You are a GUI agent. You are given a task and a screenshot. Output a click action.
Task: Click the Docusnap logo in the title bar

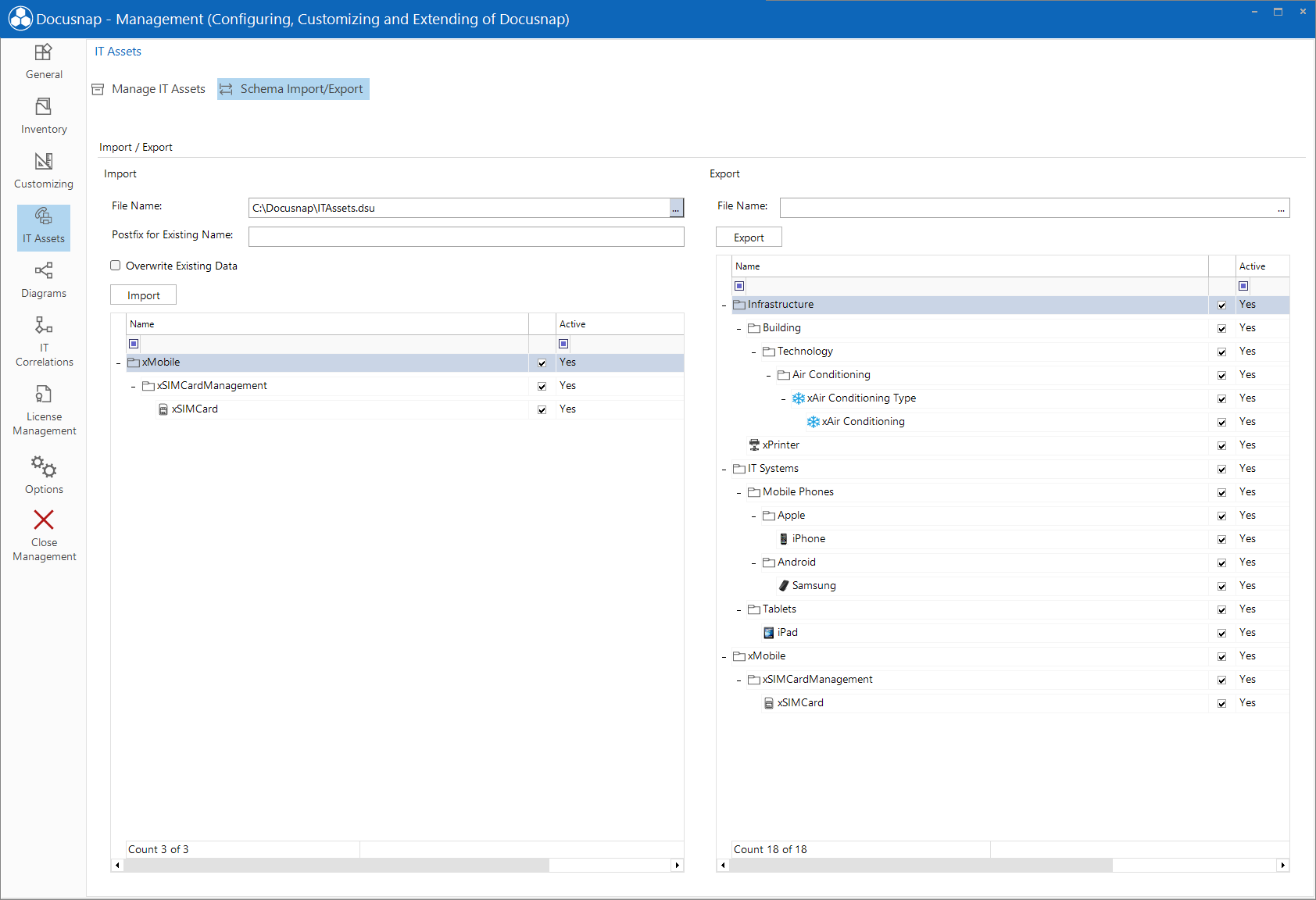click(20, 19)
